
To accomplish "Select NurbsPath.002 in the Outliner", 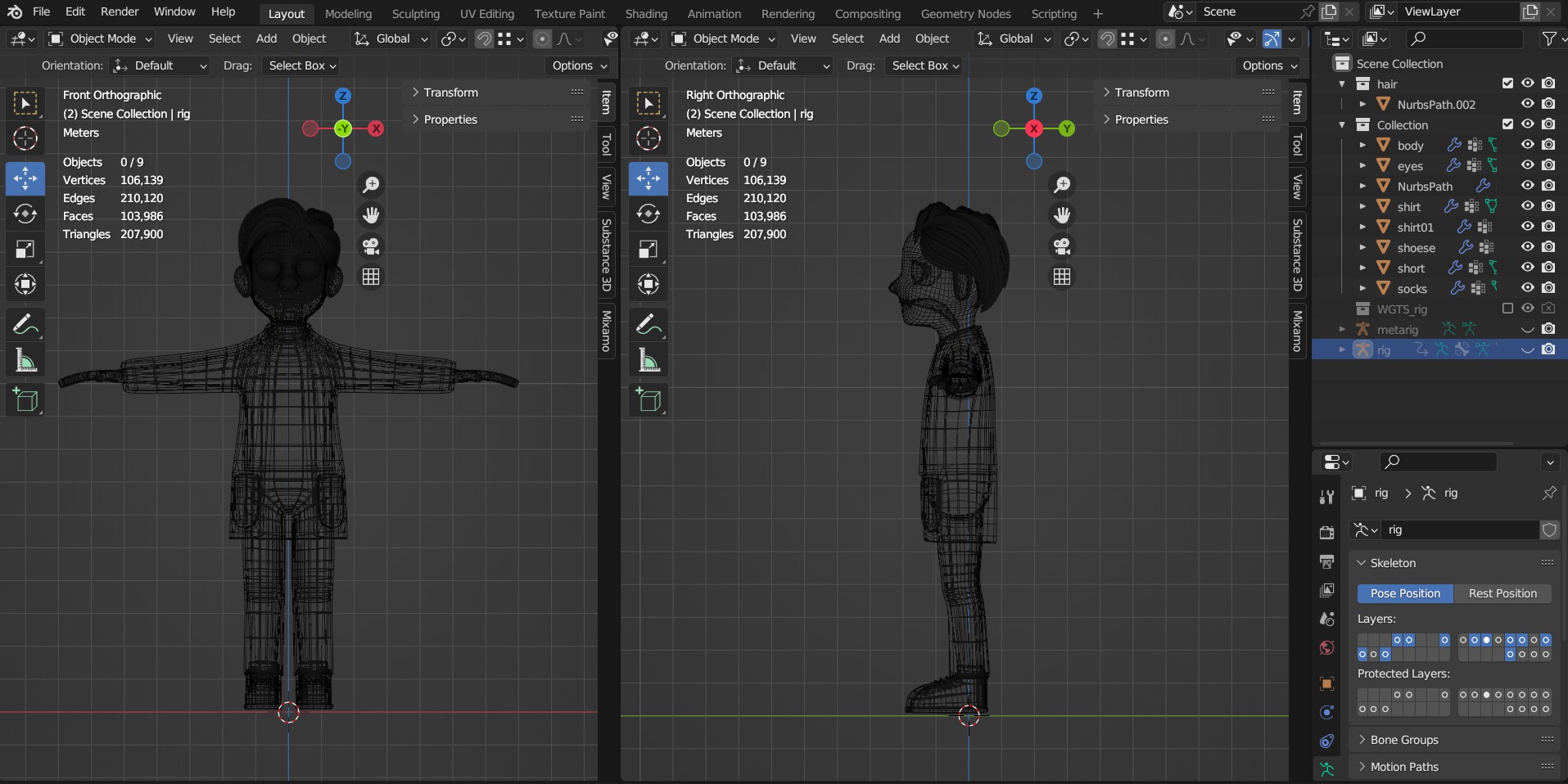I will point(1436,104).
